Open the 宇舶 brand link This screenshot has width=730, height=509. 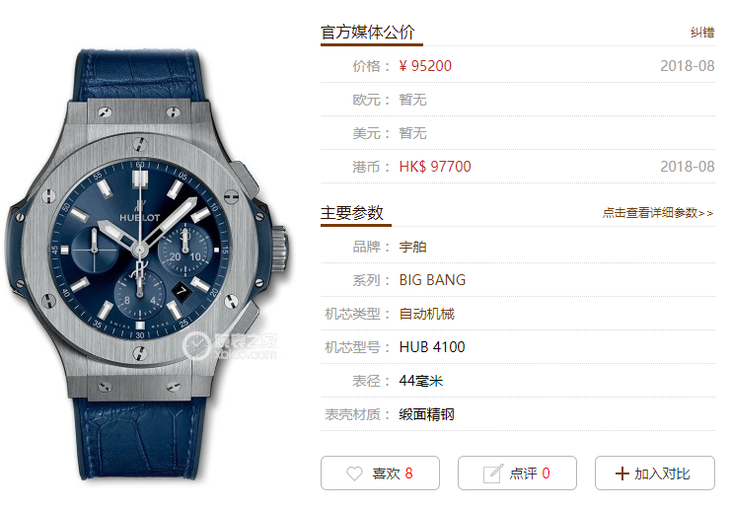click(x=412, y=246)
